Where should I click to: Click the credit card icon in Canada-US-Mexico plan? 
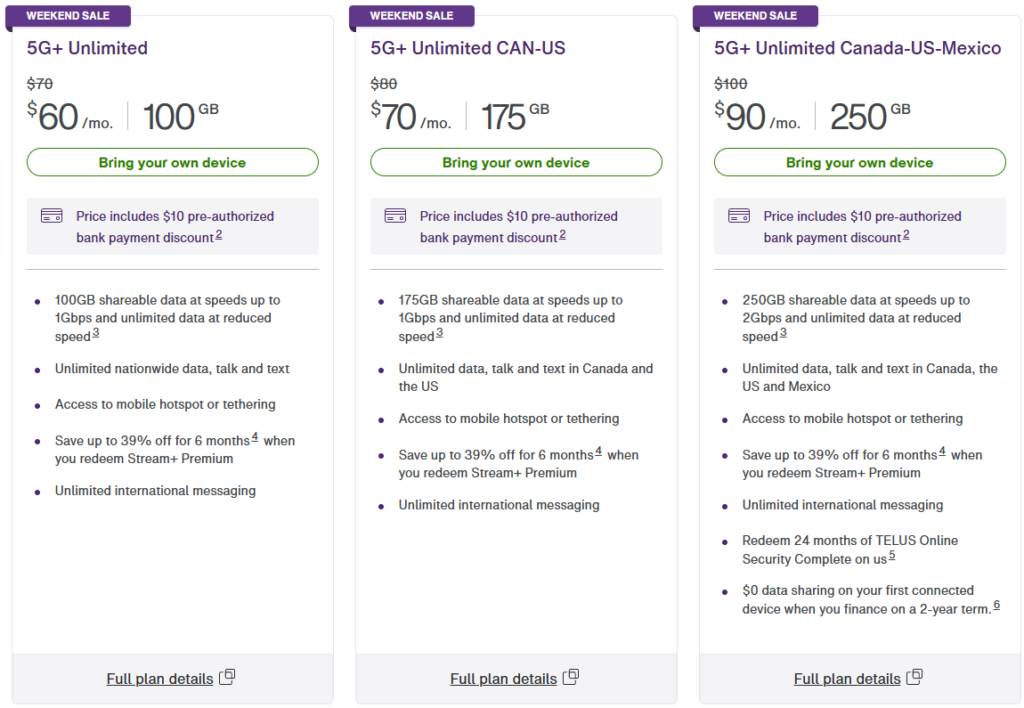739,216
